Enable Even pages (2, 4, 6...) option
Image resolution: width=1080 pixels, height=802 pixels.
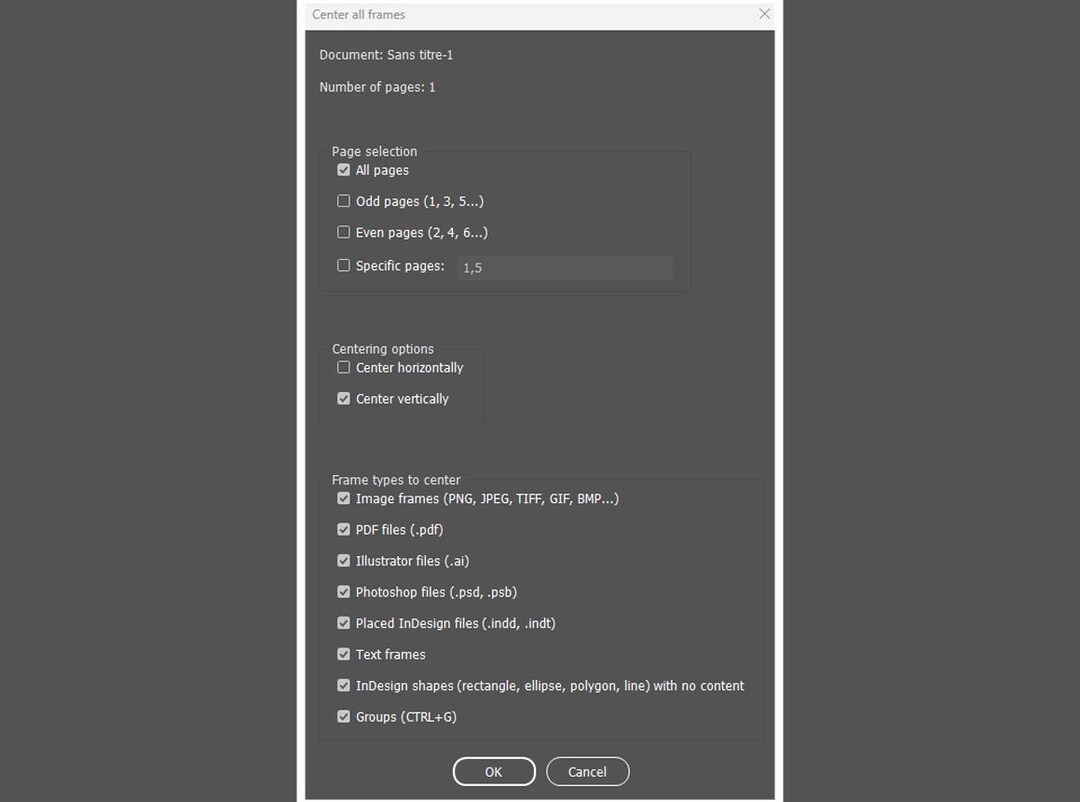pyautogui.click(x=344, y=232)
